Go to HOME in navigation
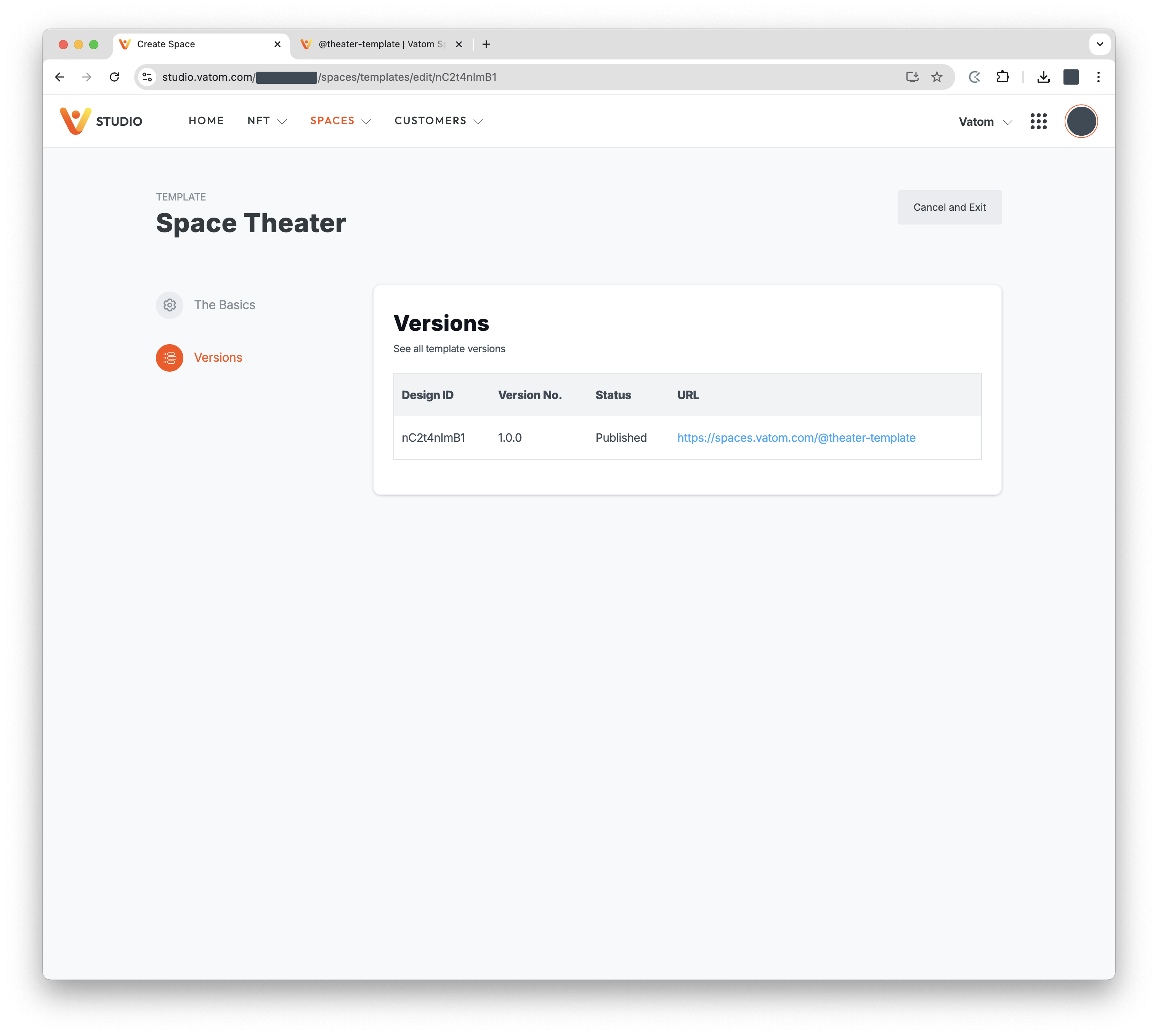The image size is (1158, 1036). pos(206,121)
